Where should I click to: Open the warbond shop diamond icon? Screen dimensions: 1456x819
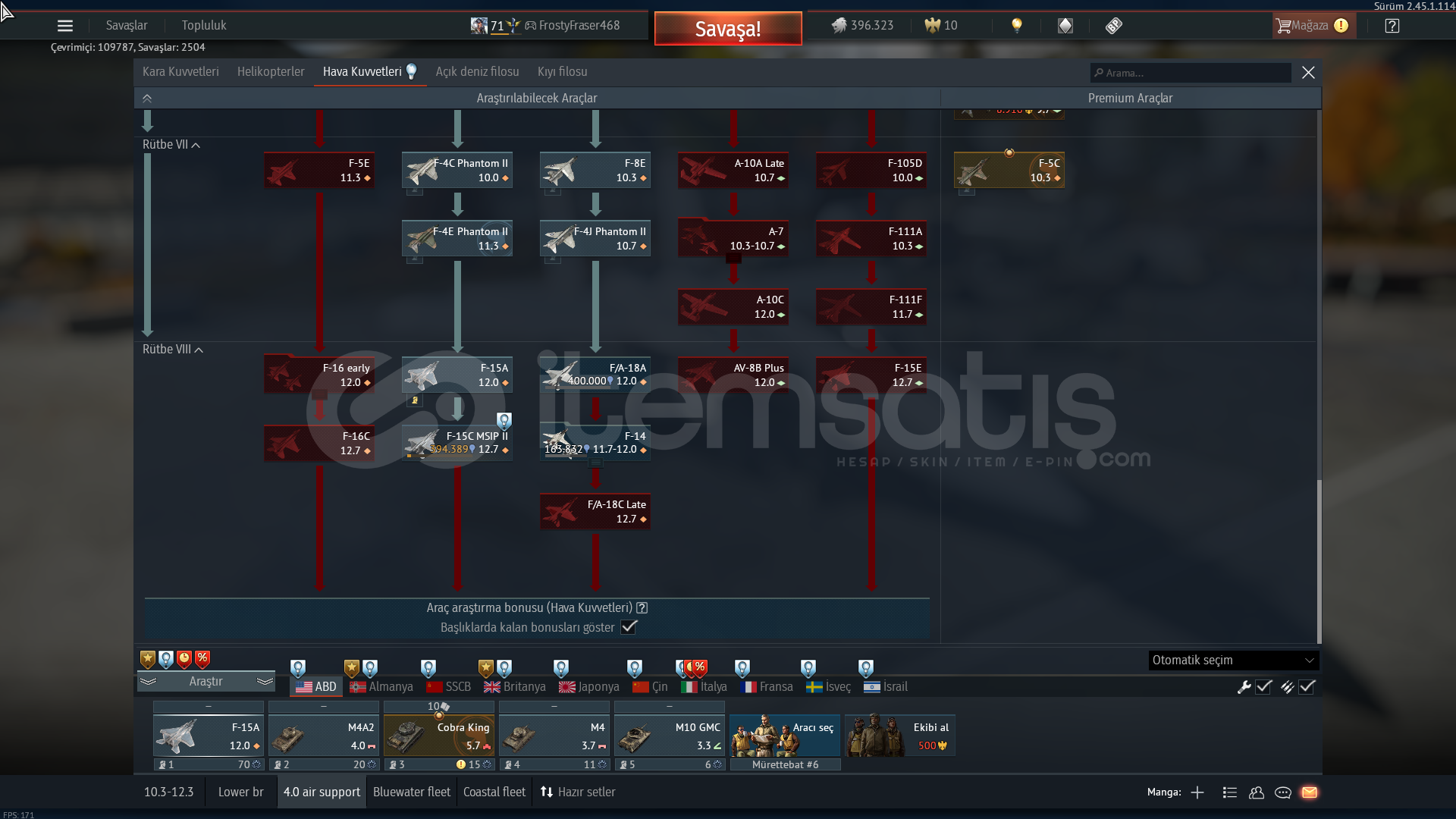(1065, 26)
